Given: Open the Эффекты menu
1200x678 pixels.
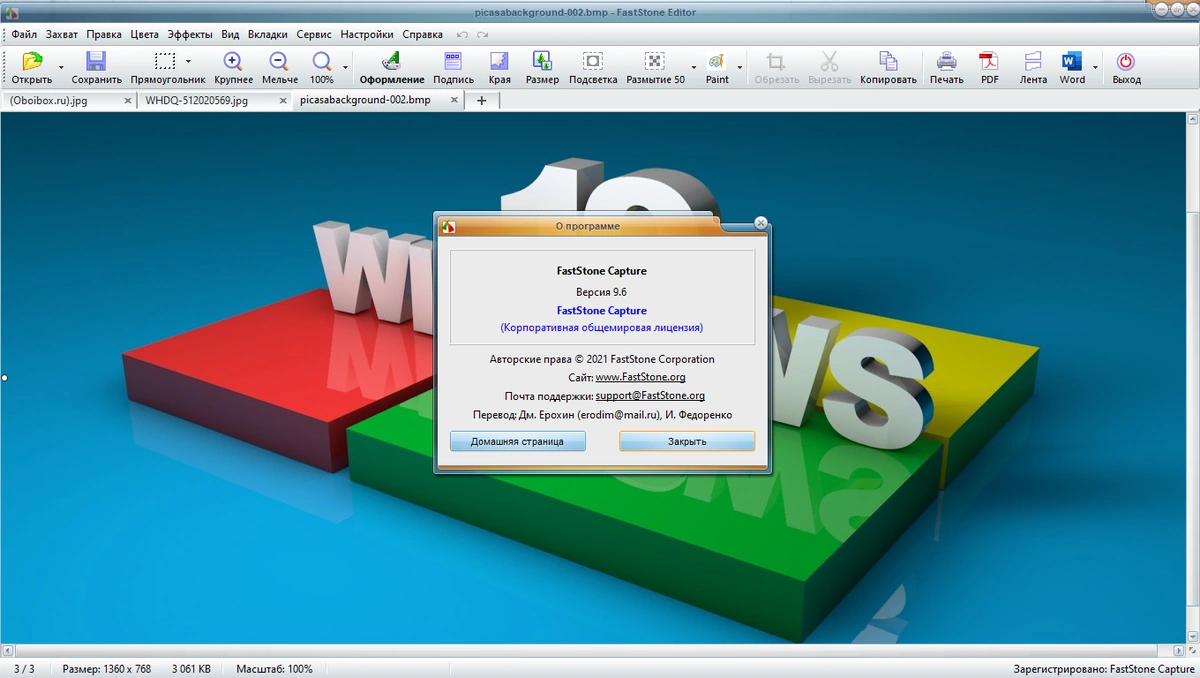Looking at the screenshot, I should (190, 34).
